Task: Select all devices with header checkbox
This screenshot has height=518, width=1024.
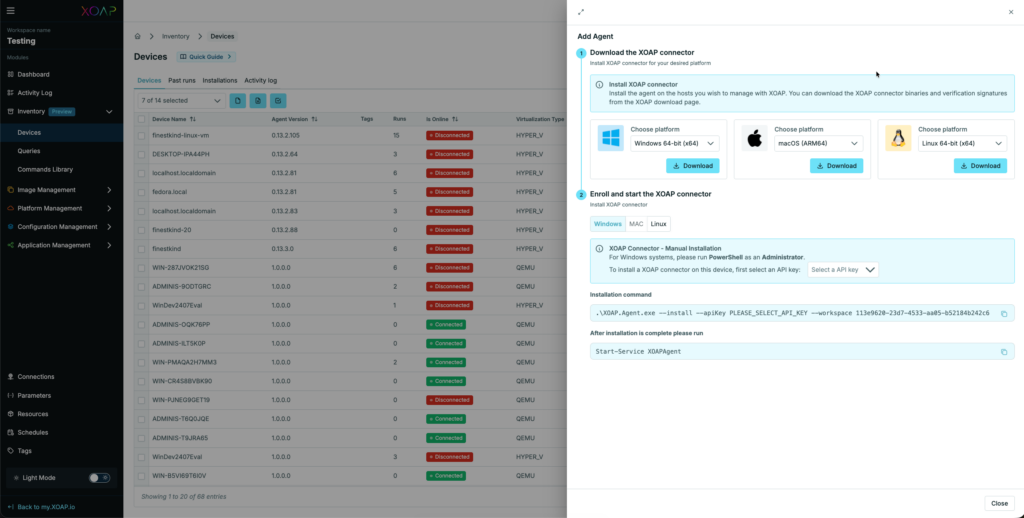Action: 142,118
